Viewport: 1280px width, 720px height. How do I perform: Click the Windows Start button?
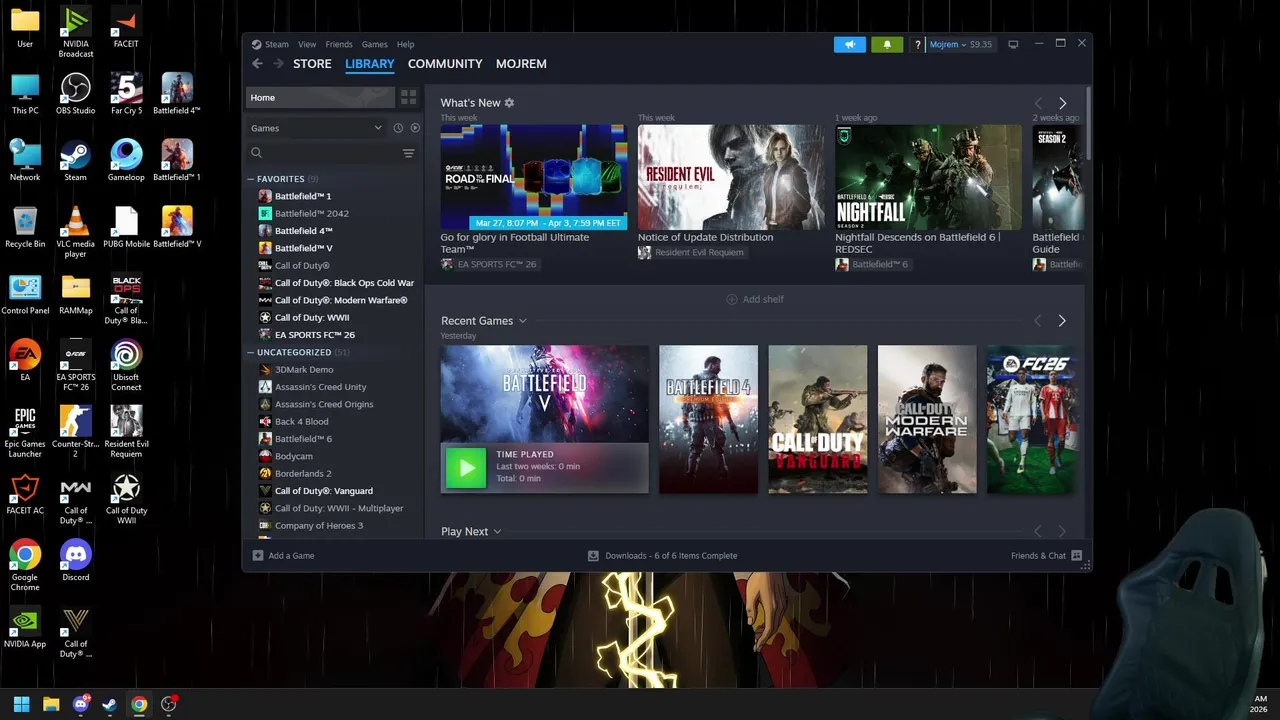tap(21, 704)
